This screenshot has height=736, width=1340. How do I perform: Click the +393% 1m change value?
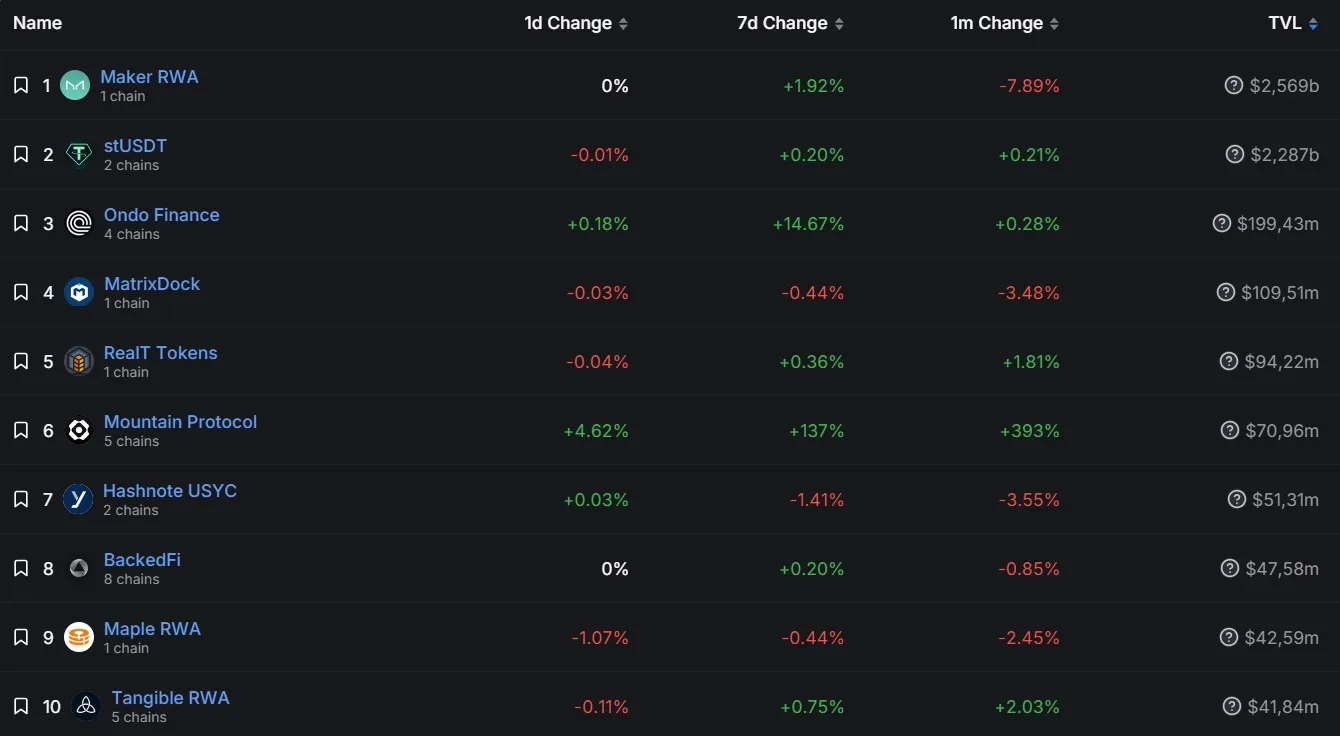click(x=1030, y=431)
